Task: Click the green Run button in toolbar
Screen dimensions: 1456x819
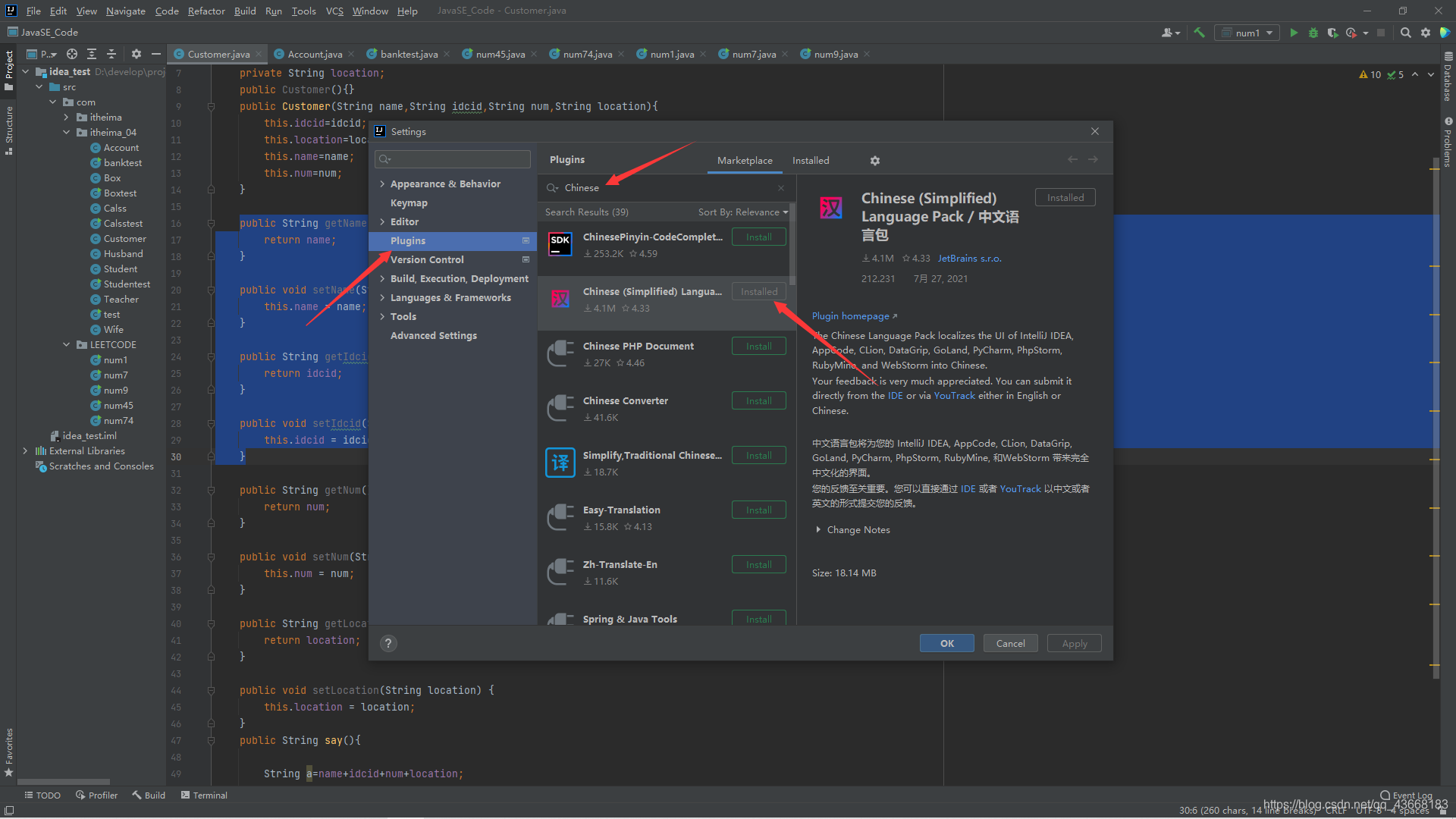Action: click(1294, 33)
